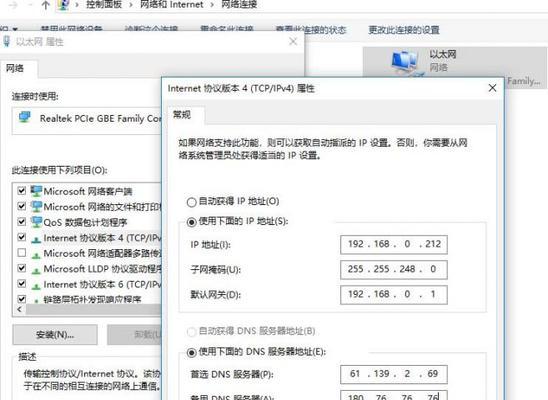The height and width of the screenshot is (400, 548).
Task: Select Internet 协议版本 6 protocol icon
Action: (x=36, y=286)
